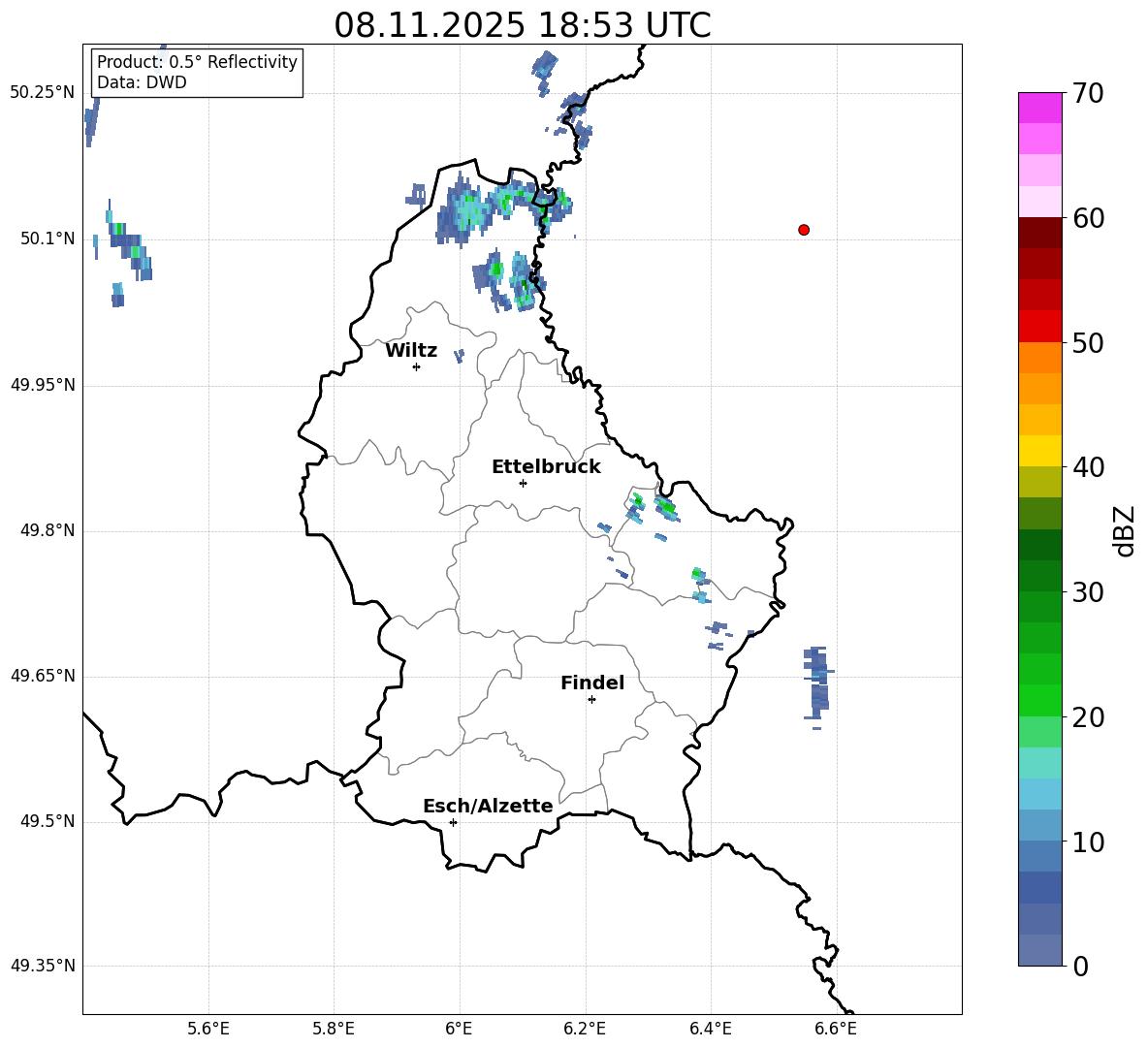Pick the red 50 dBZ colorbar segment
The width and height of the screenshot is (1148, 1048).
(1040, 327)
